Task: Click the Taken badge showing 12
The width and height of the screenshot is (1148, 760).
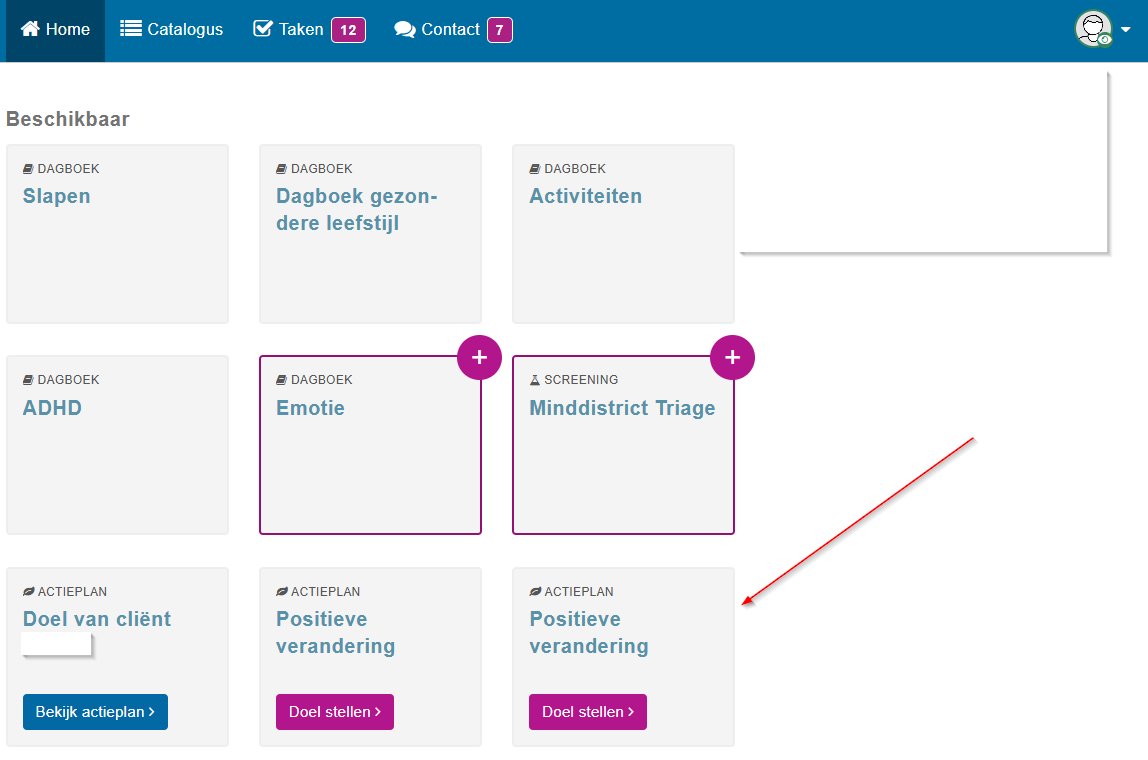Action: 348,30
